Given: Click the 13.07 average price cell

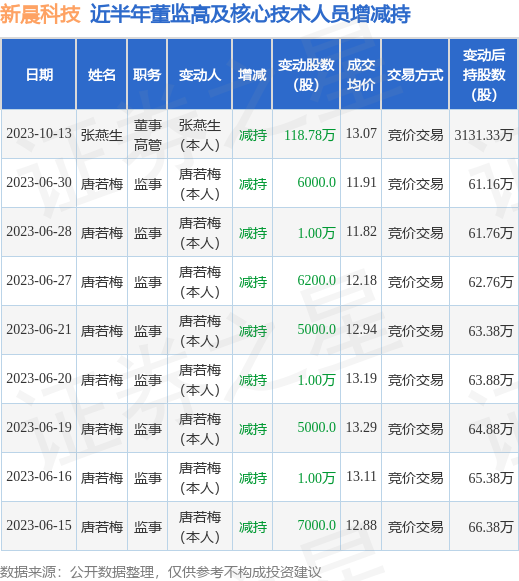Looking at the screenshot, I should coord(361,133).
